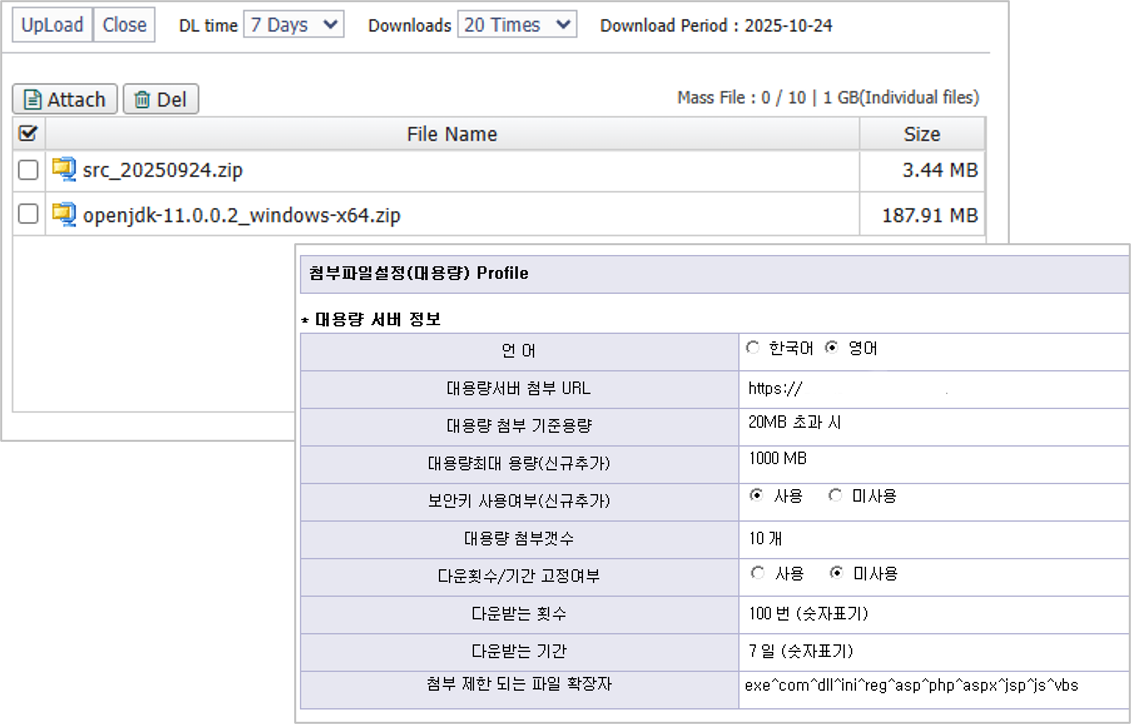Image resolution: width=1131 pixels, height=724 pixels.
Task: Select 영어 language radio button
Action: 831,348
